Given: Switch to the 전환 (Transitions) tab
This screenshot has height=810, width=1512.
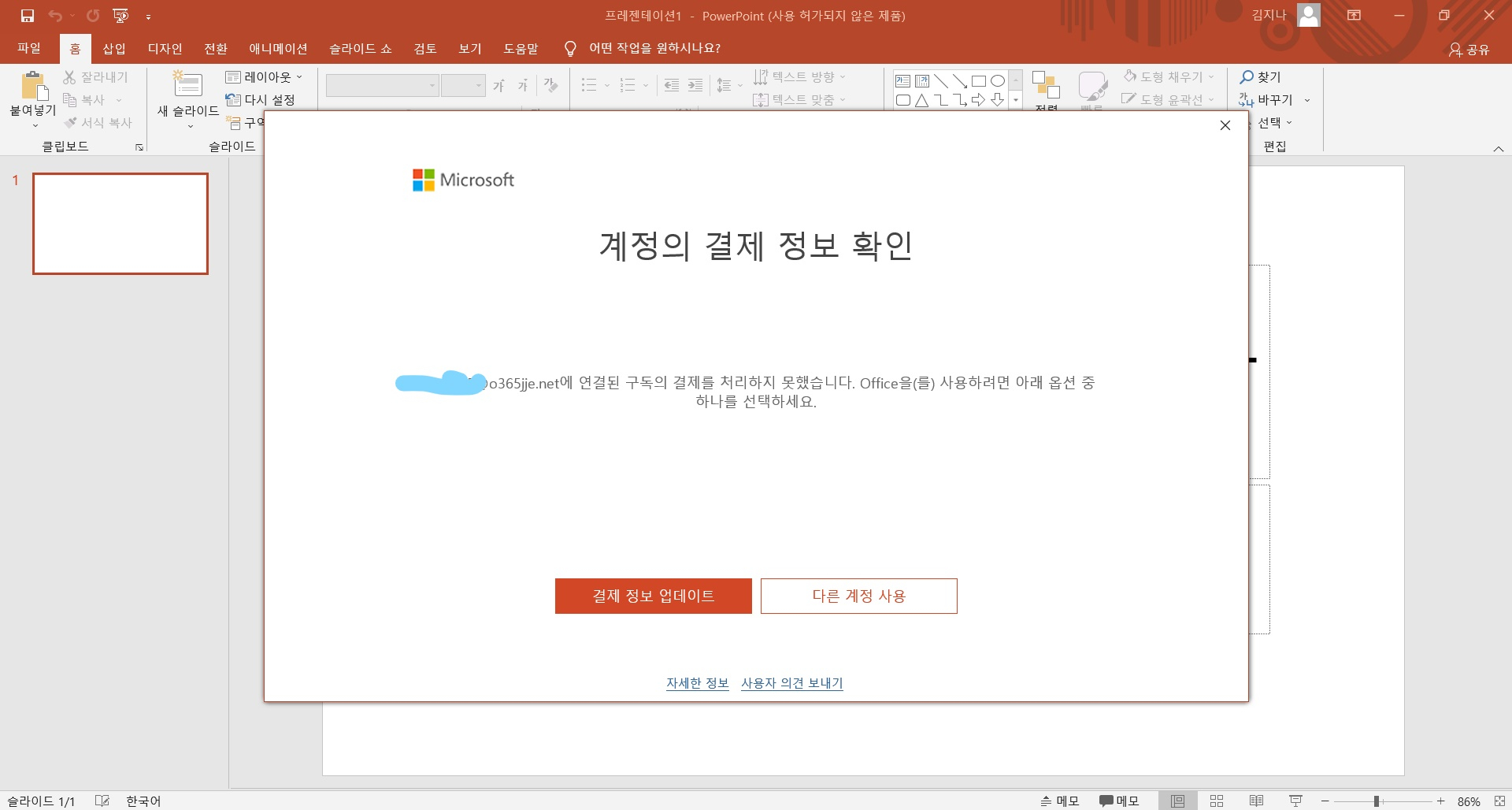Looking at the screenshot, I should [x=216, y=49].
